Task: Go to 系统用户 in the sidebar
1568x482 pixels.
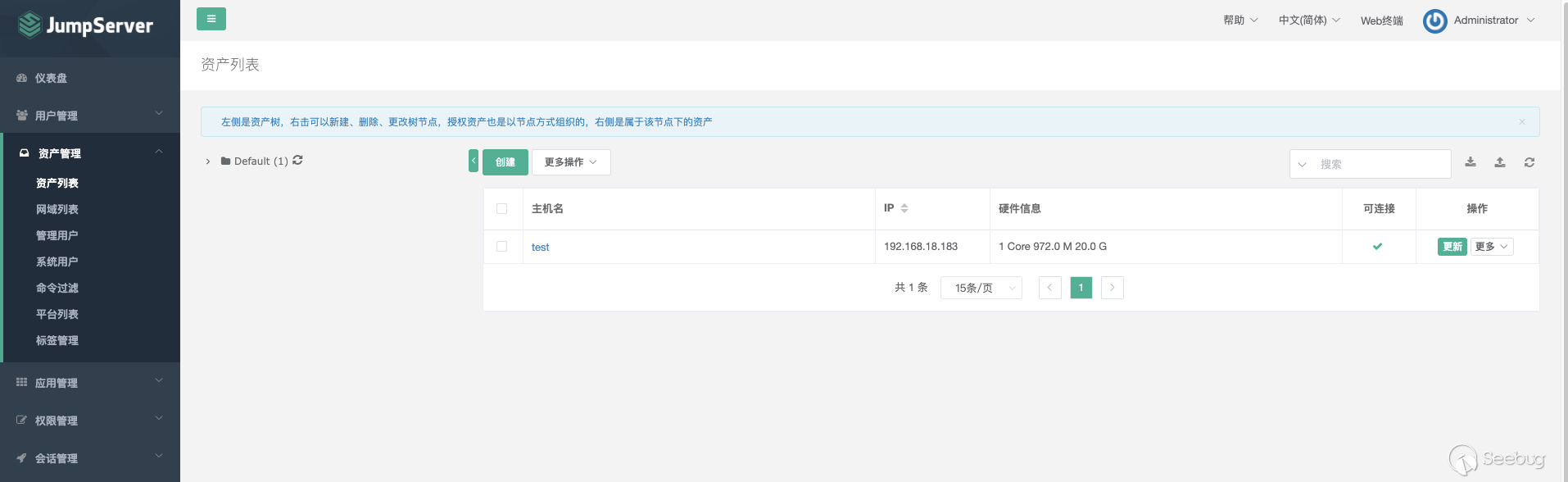Action: 57,261
